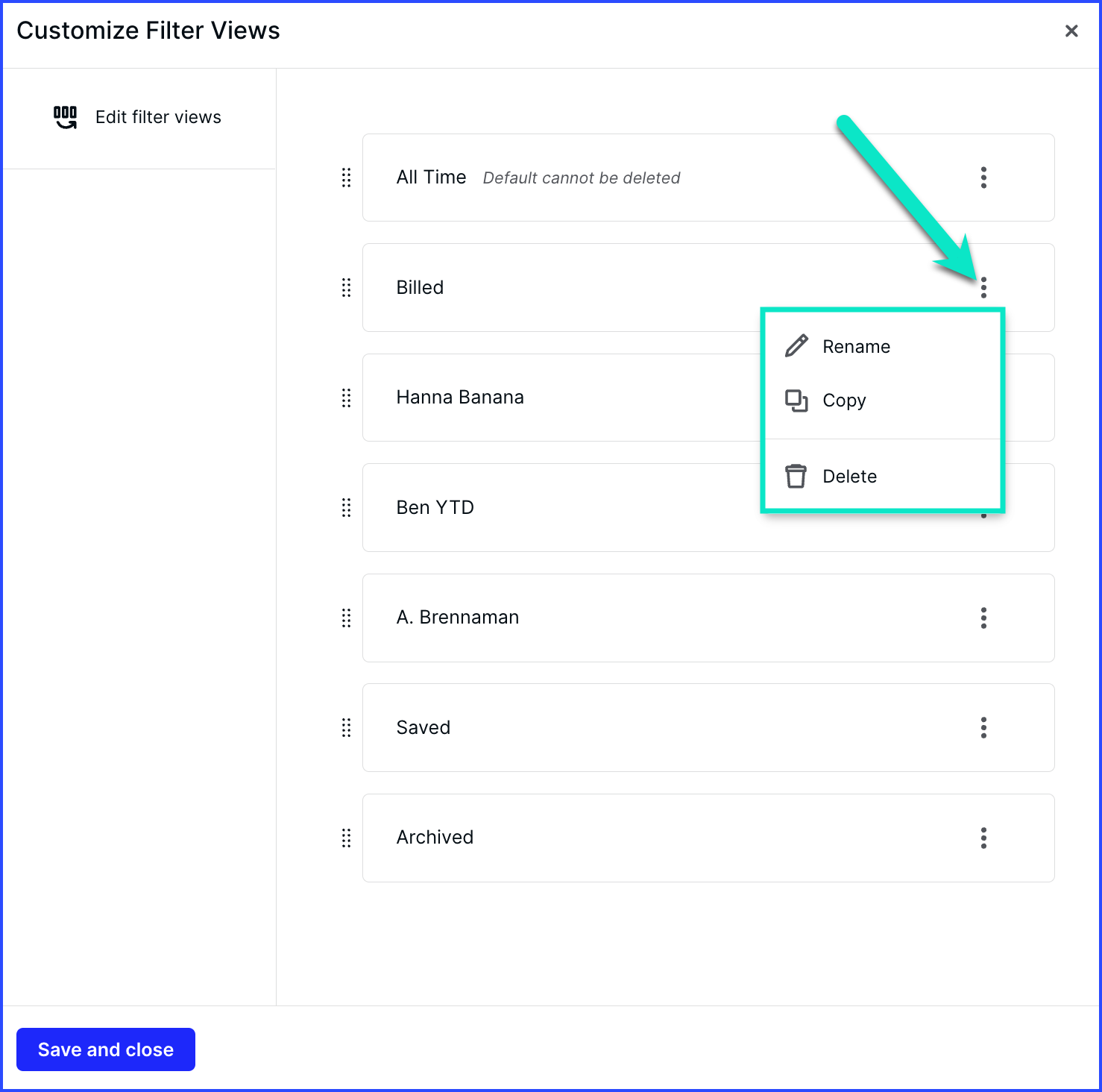The height and width of the screenshot is (1092, 1102).
Task: Open the three-dot menu for Billed
Action: 983,287
